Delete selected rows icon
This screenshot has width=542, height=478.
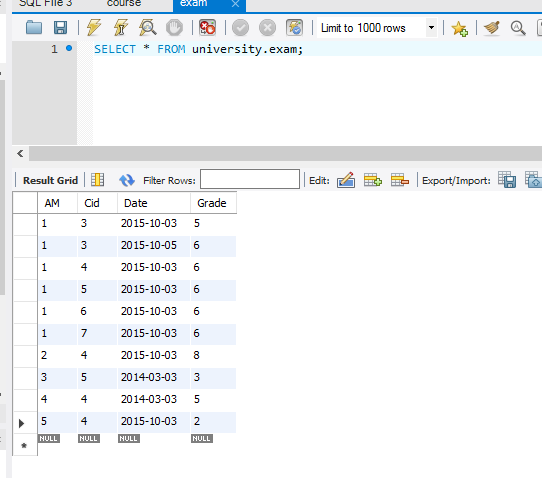(400, 180)
